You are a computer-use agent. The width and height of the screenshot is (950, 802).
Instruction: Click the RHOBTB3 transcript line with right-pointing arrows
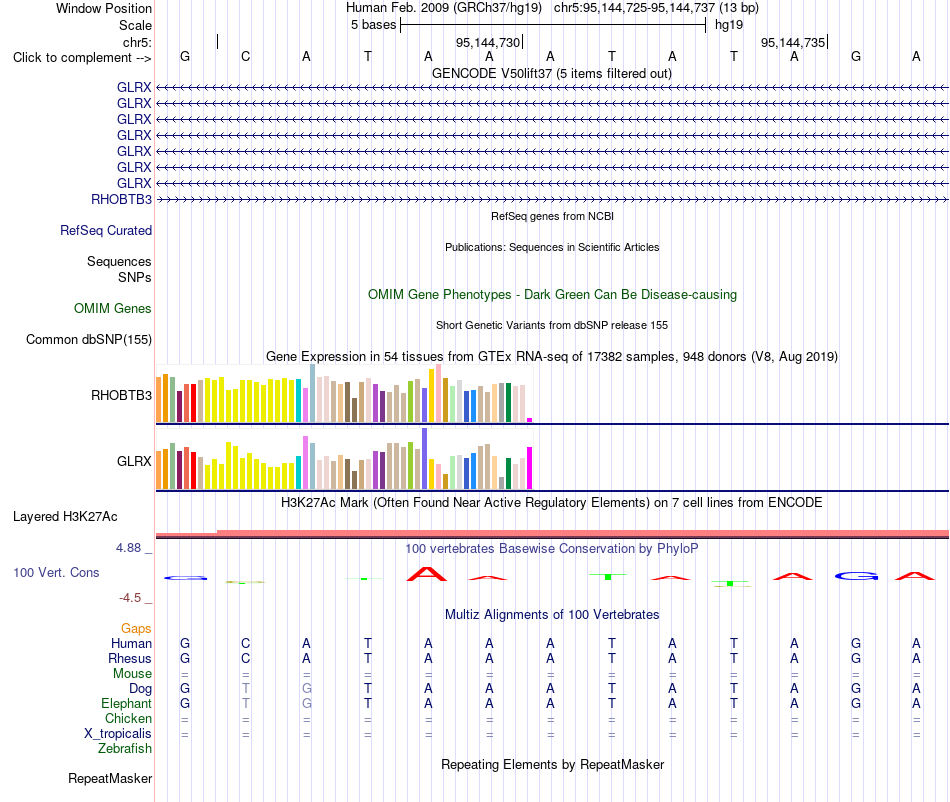click(552, 199)
